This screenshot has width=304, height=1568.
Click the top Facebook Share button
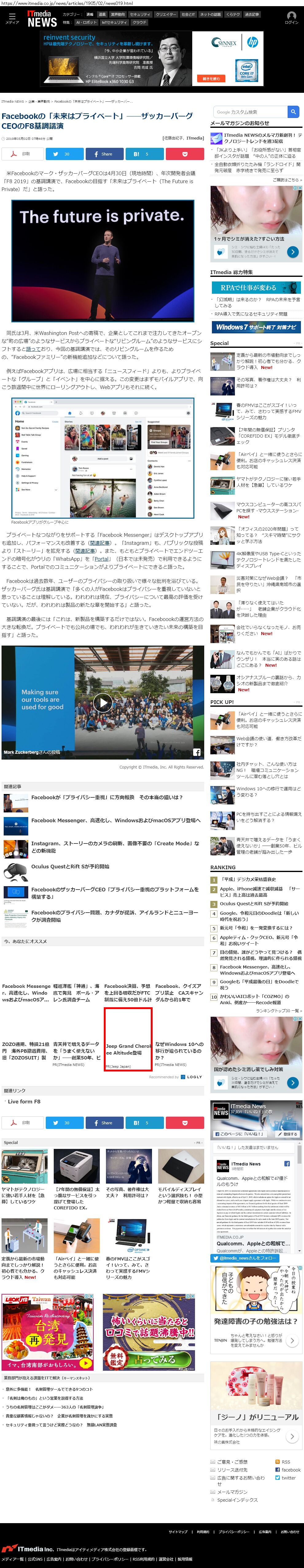(x=105, y=154)
